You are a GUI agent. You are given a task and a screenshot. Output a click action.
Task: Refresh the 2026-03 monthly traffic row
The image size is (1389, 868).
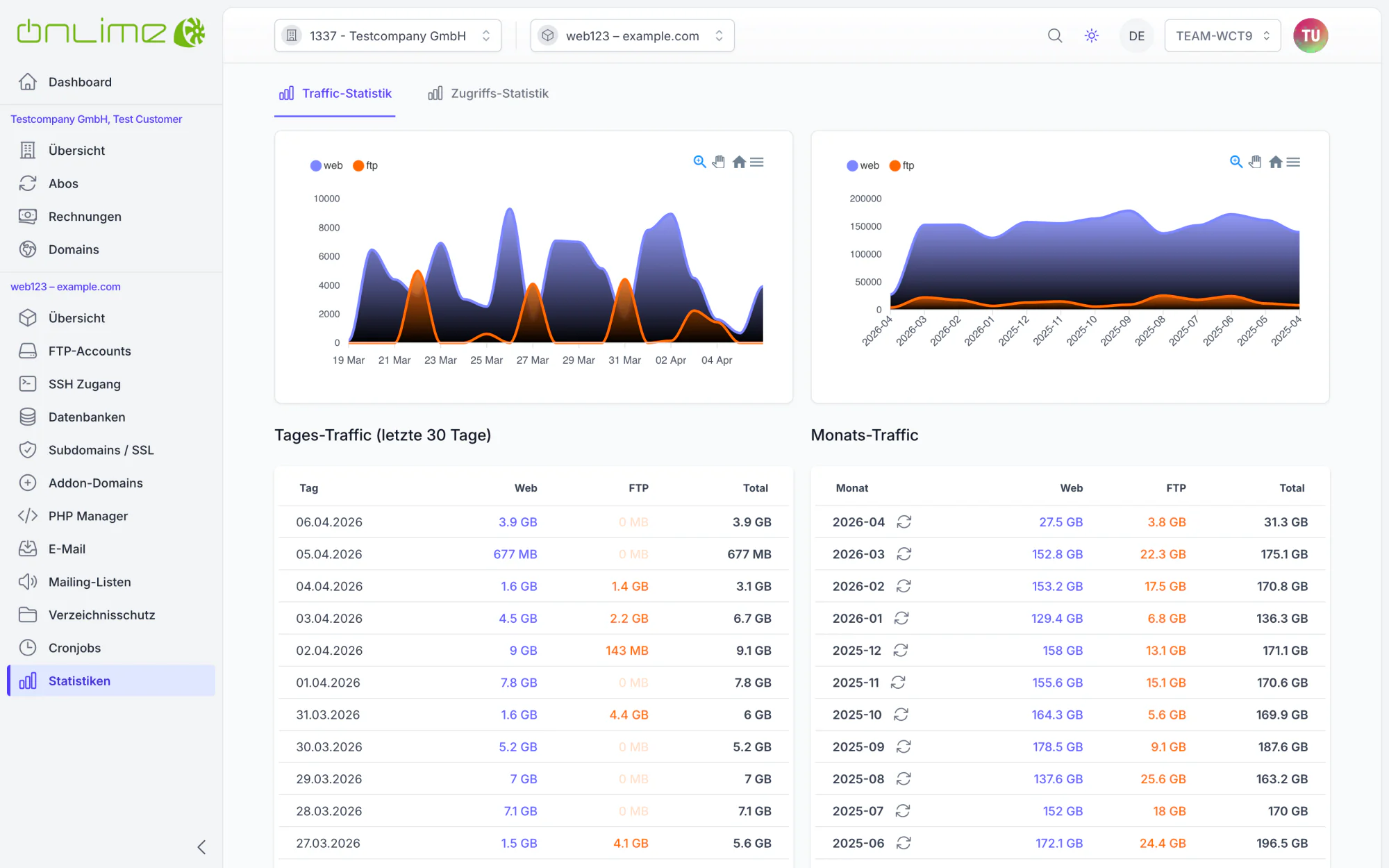click(x=904, y=554)
